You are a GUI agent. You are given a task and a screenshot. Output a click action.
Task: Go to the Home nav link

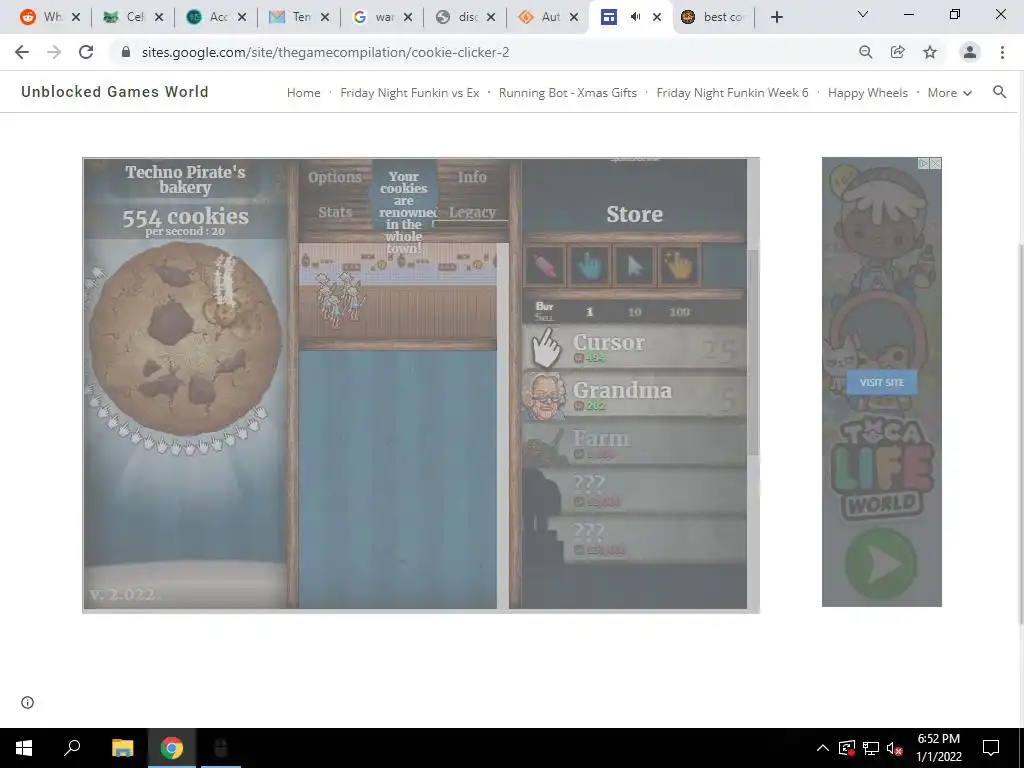[x=304, y=93]
